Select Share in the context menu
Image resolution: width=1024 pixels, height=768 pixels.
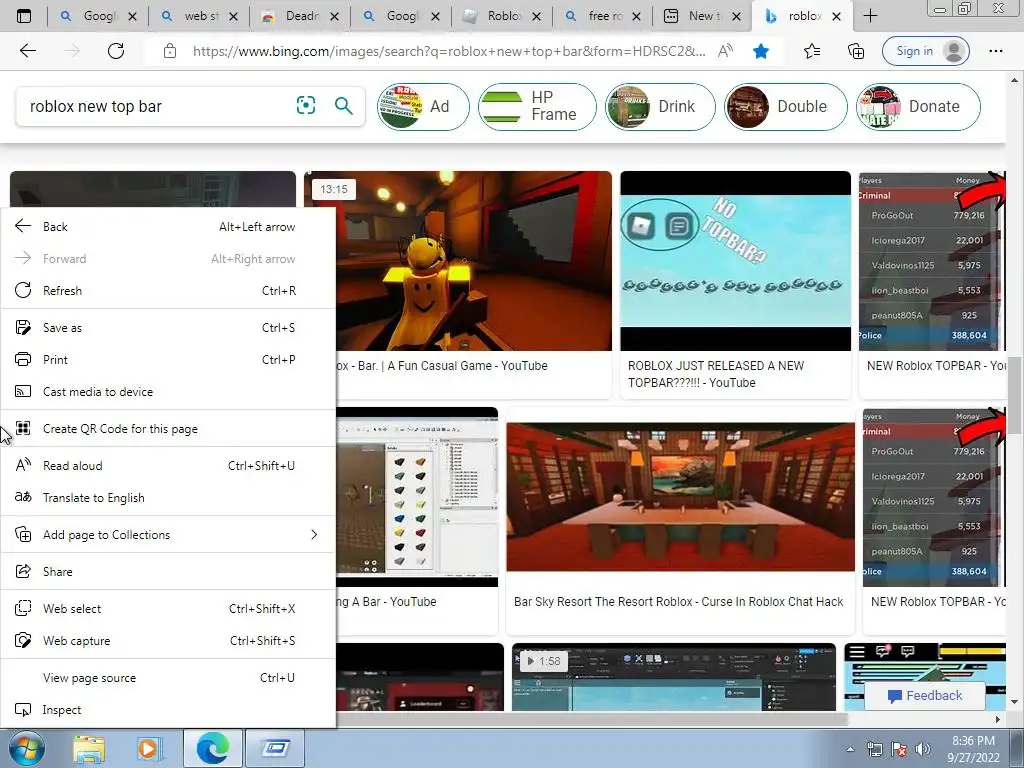(168, 571)
